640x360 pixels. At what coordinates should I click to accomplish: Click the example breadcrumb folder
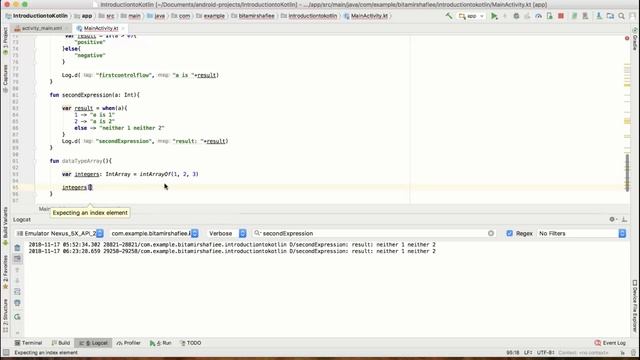(211, 16)
